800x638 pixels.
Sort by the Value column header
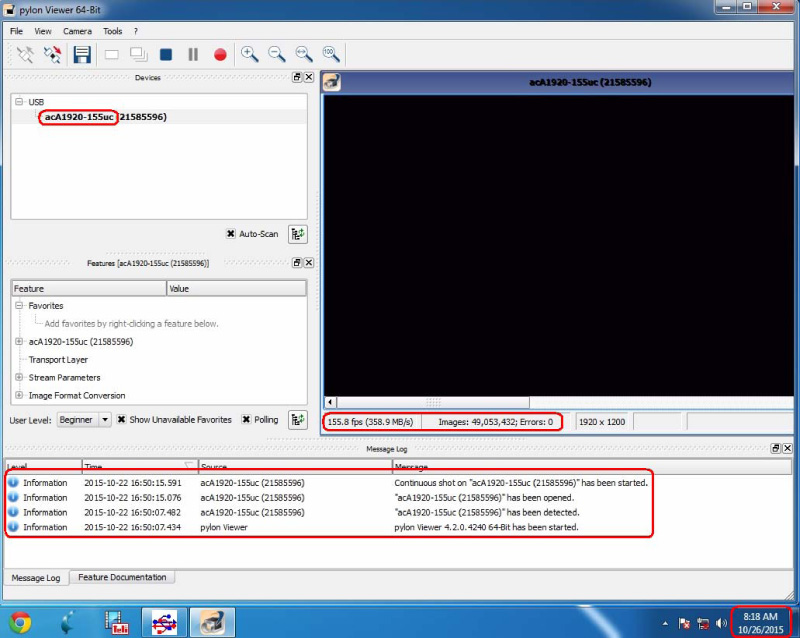coord(237,288)
